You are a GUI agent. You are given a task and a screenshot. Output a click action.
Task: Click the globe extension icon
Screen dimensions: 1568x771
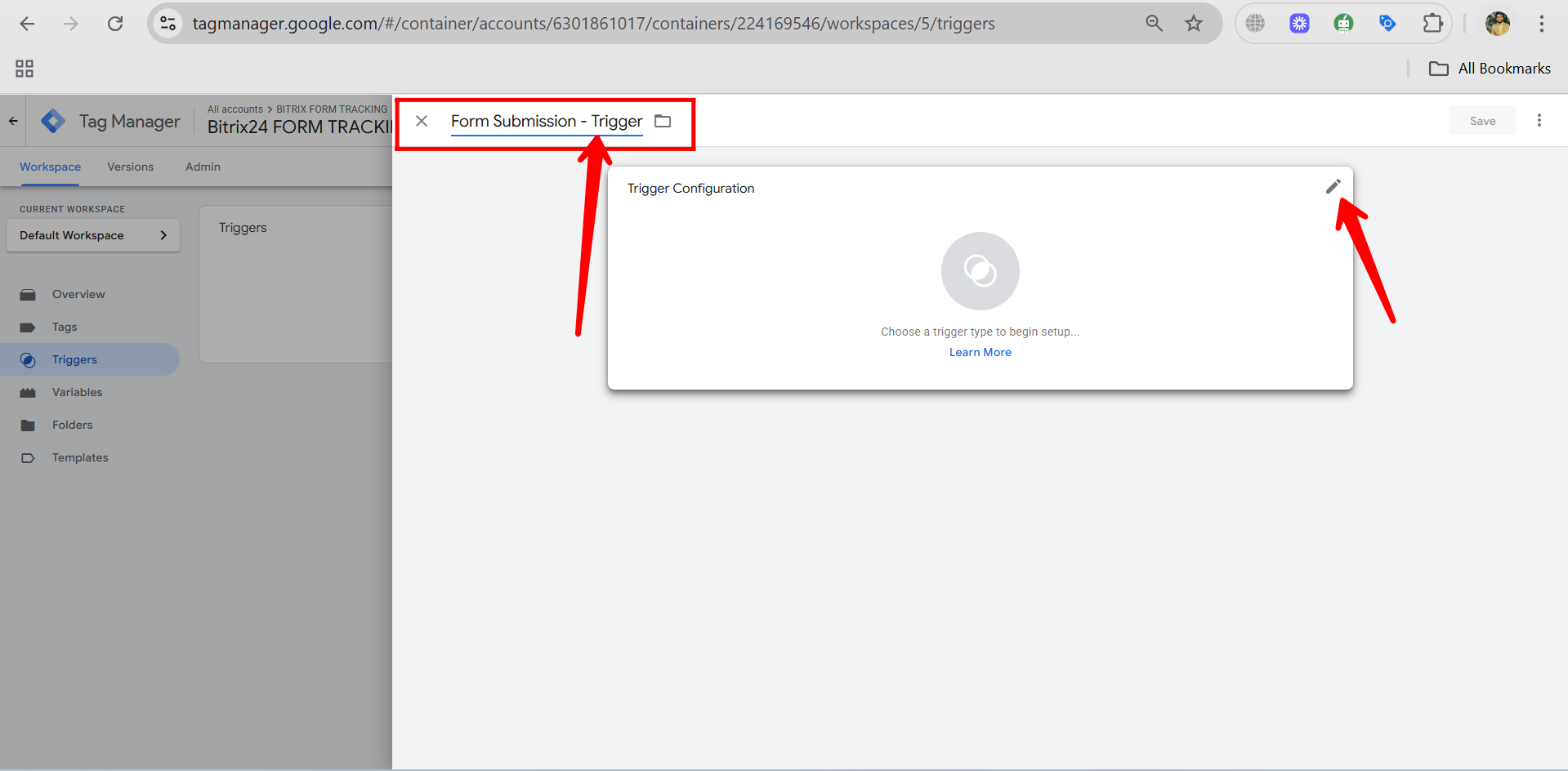click(1255, 24)
